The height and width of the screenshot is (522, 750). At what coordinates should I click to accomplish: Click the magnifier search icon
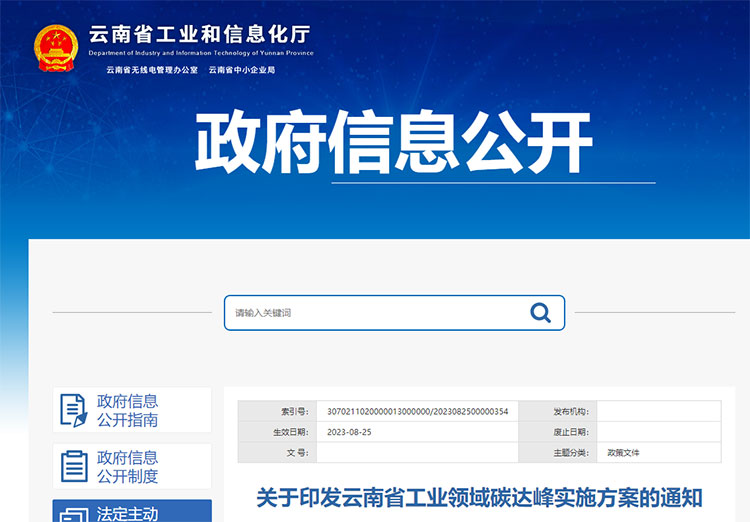(540, 313)
